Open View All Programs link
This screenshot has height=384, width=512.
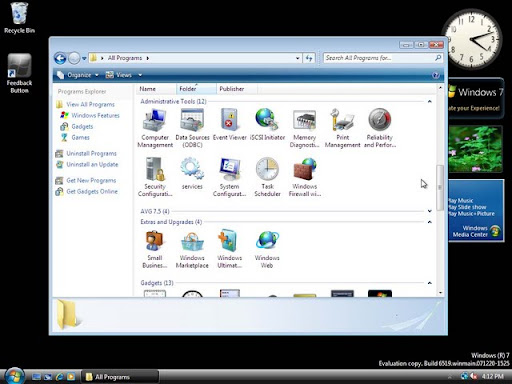point(90,104)
